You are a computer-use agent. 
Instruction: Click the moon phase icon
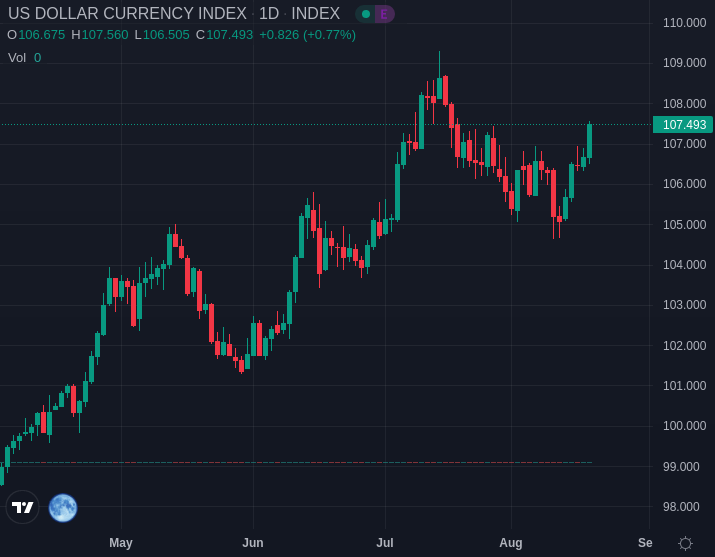click(63, 508)
